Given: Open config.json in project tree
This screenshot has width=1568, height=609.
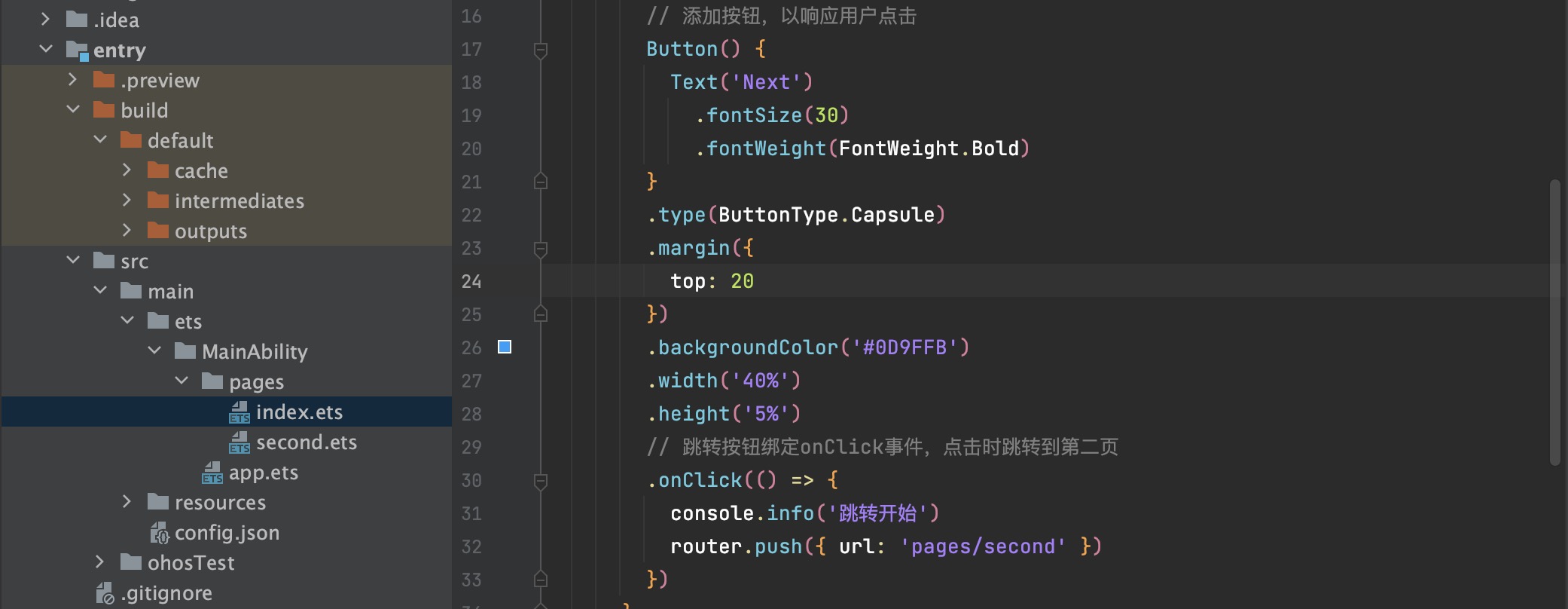Looking at the screenshot, I should (227, 532).
